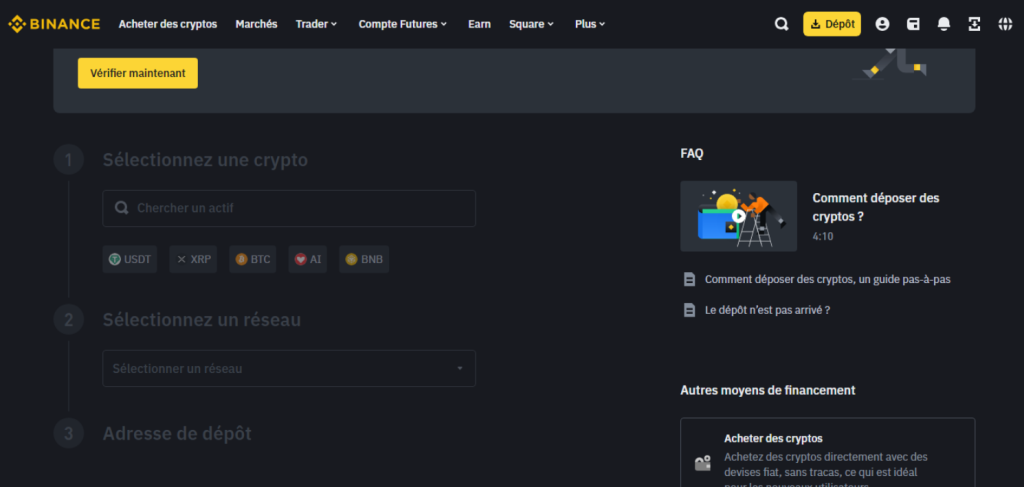The width and height of the screenshot is (1024, 487).
Task: Expand the Plus menu
Action: (x=590, y=24)
